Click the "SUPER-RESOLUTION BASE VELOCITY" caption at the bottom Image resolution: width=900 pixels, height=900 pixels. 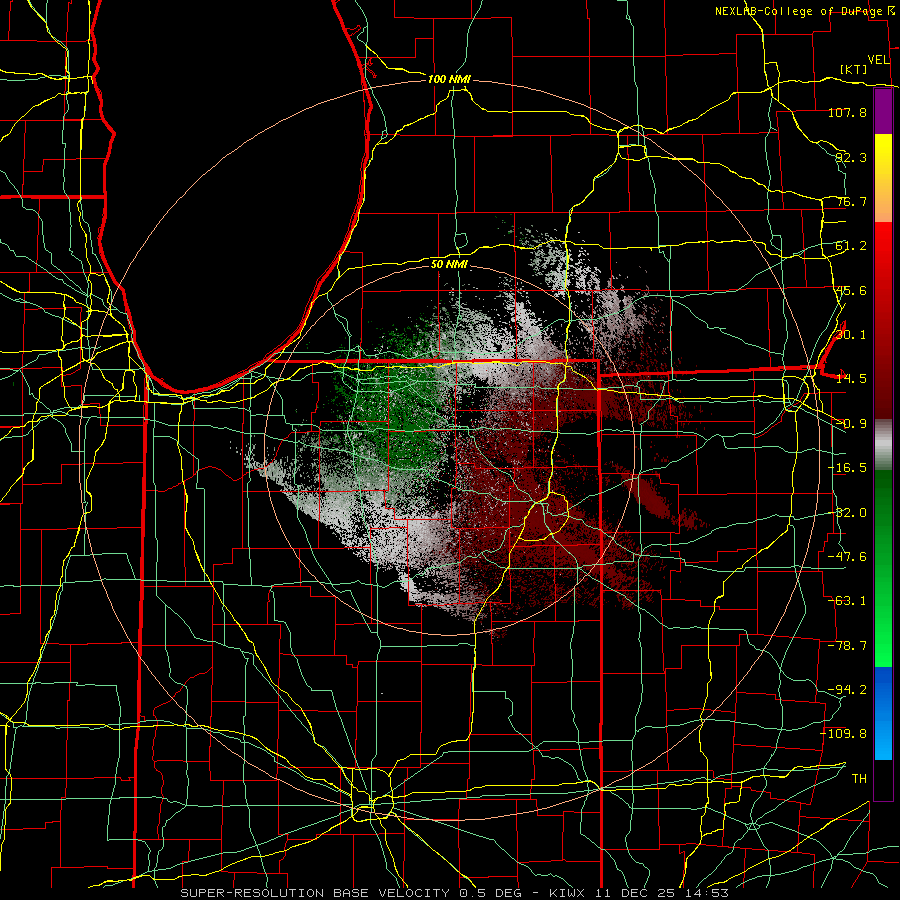(315, 893)
